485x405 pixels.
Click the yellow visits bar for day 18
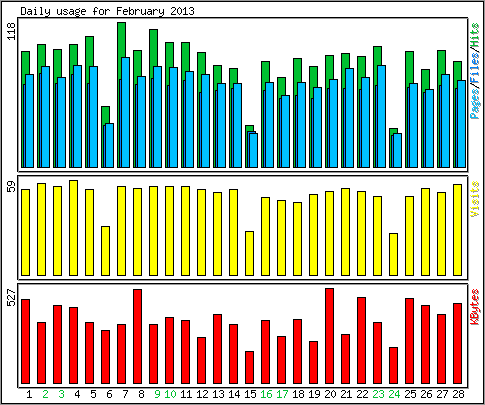pyautogui.click(x=297, y=239)
